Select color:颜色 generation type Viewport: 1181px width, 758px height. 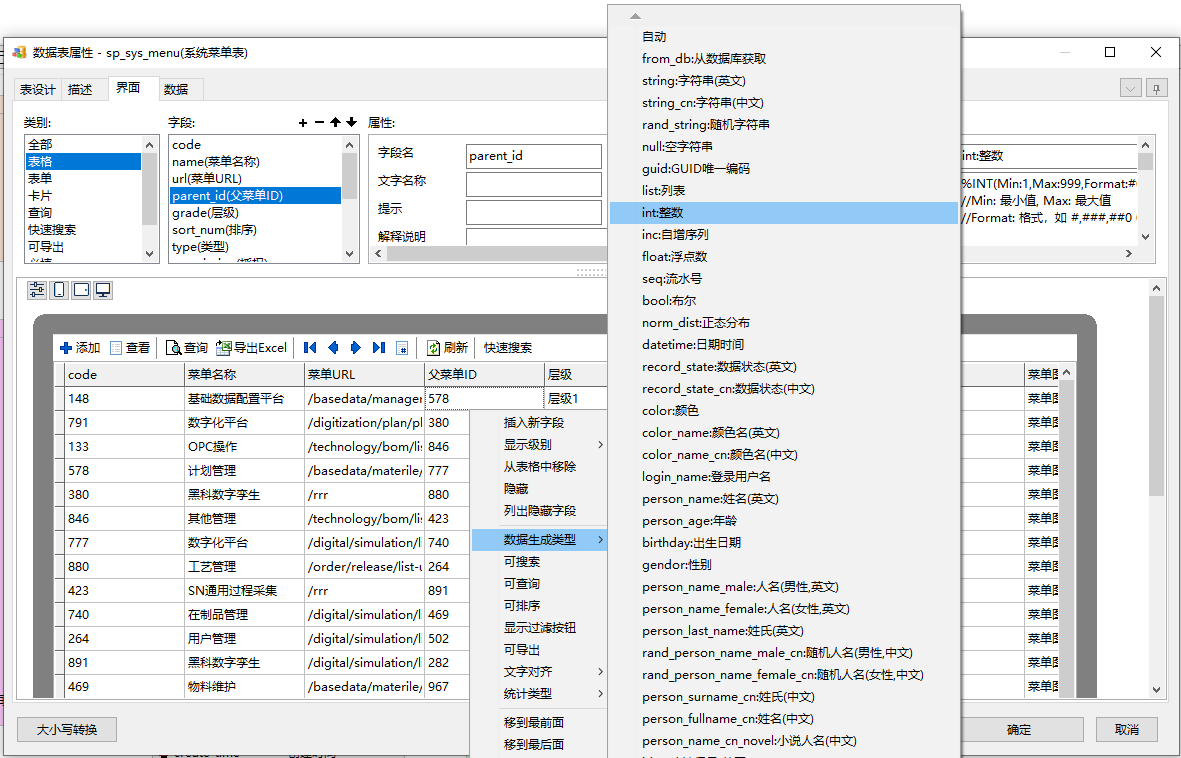tap(783, 411)
